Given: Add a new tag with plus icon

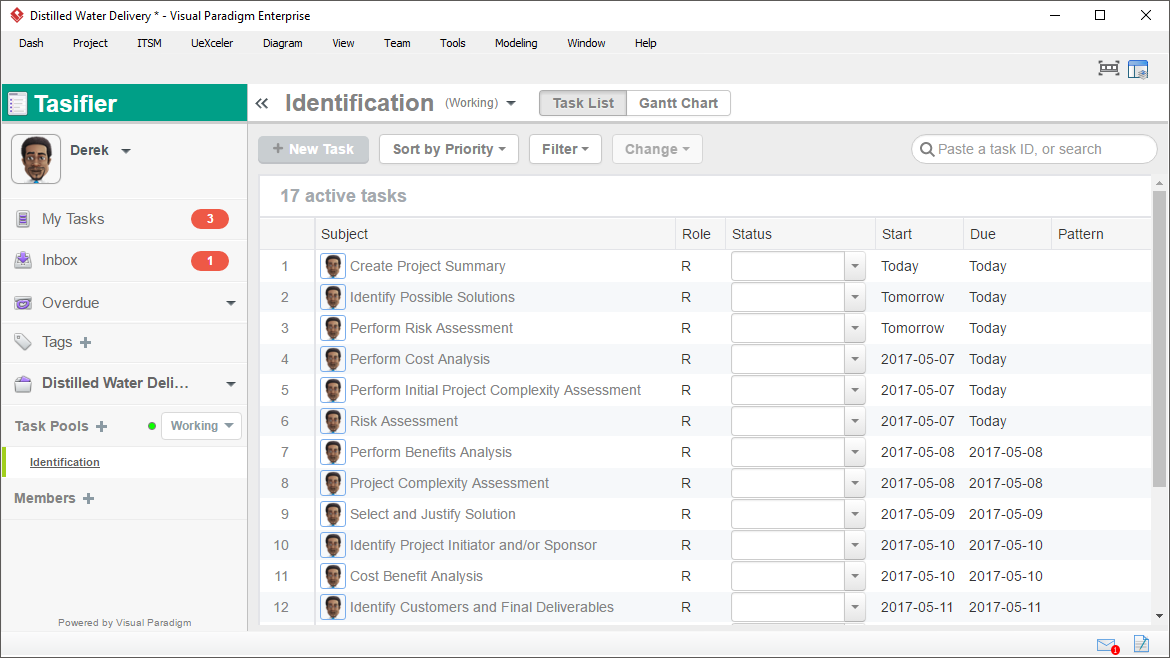Looking at the screenshot, I should point(86,342).
